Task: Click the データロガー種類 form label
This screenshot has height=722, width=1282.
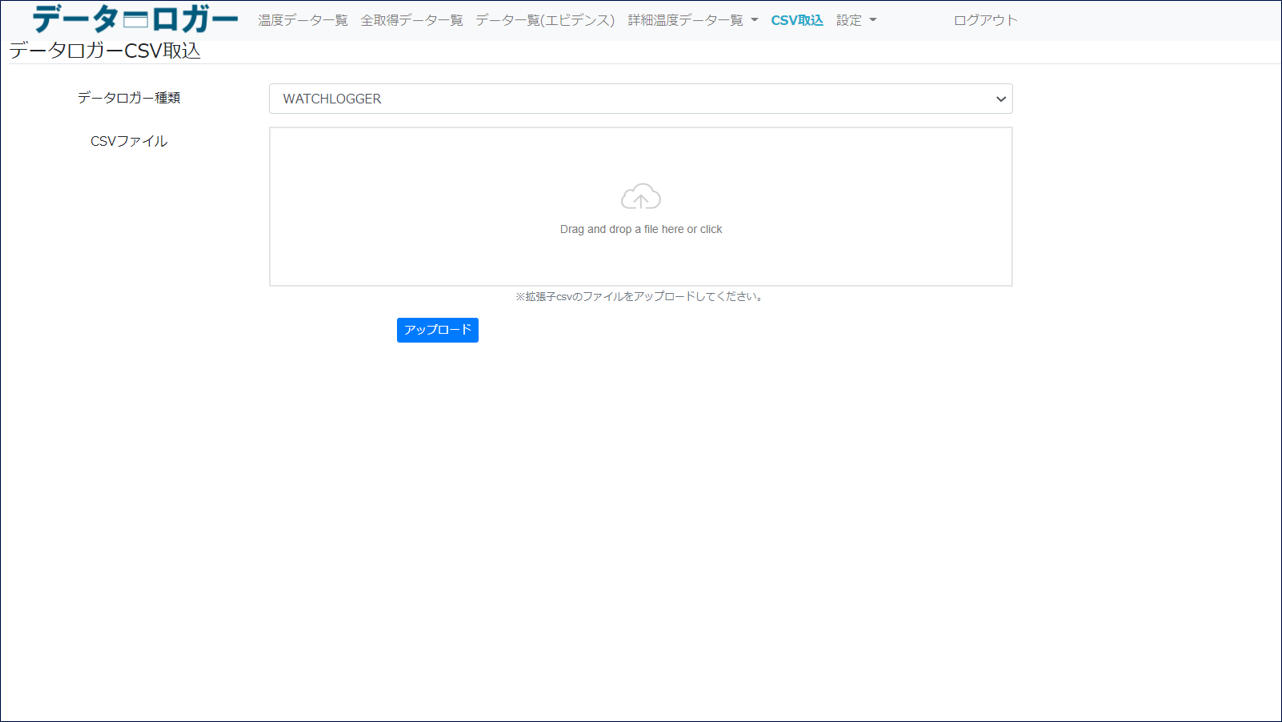Action: pos(128,98)
